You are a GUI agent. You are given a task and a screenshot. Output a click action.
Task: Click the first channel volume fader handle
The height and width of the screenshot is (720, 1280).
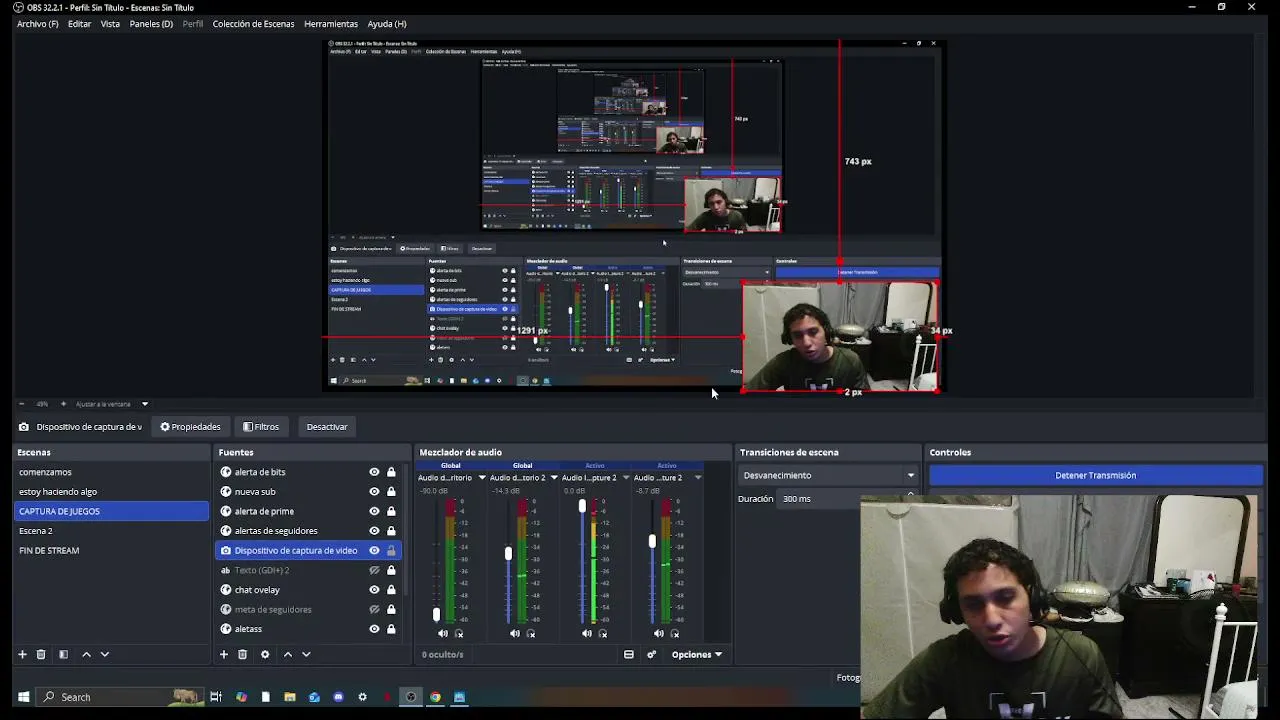[x=436, y=614]
